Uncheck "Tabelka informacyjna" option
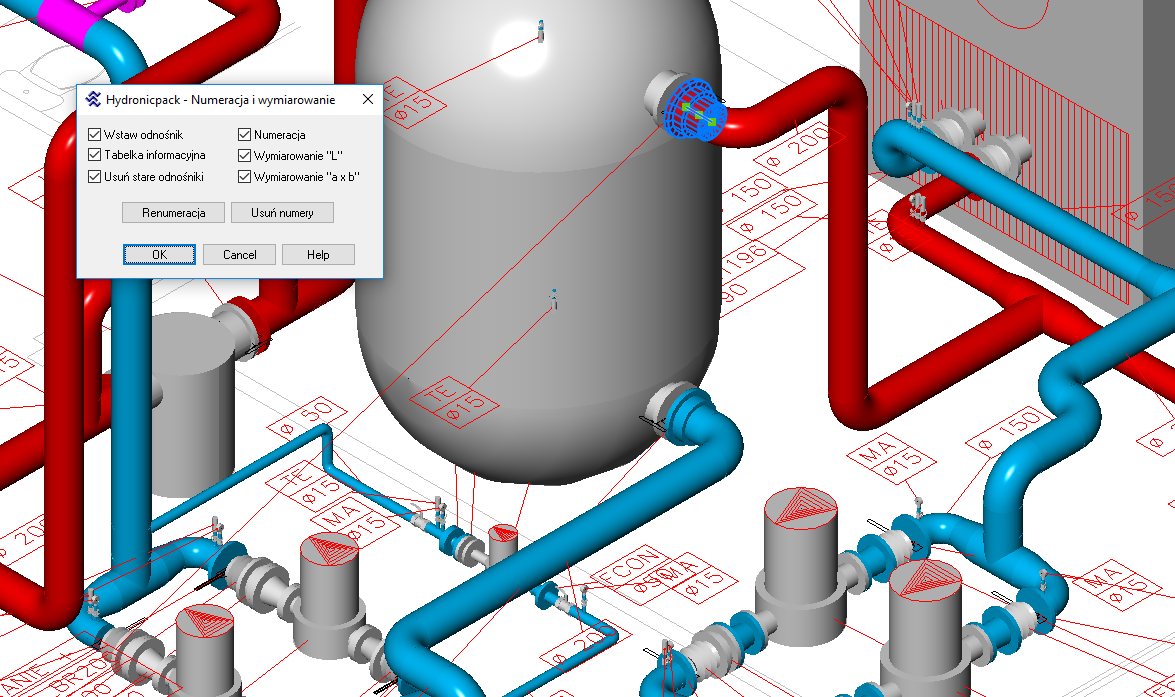 pos(95,155)
